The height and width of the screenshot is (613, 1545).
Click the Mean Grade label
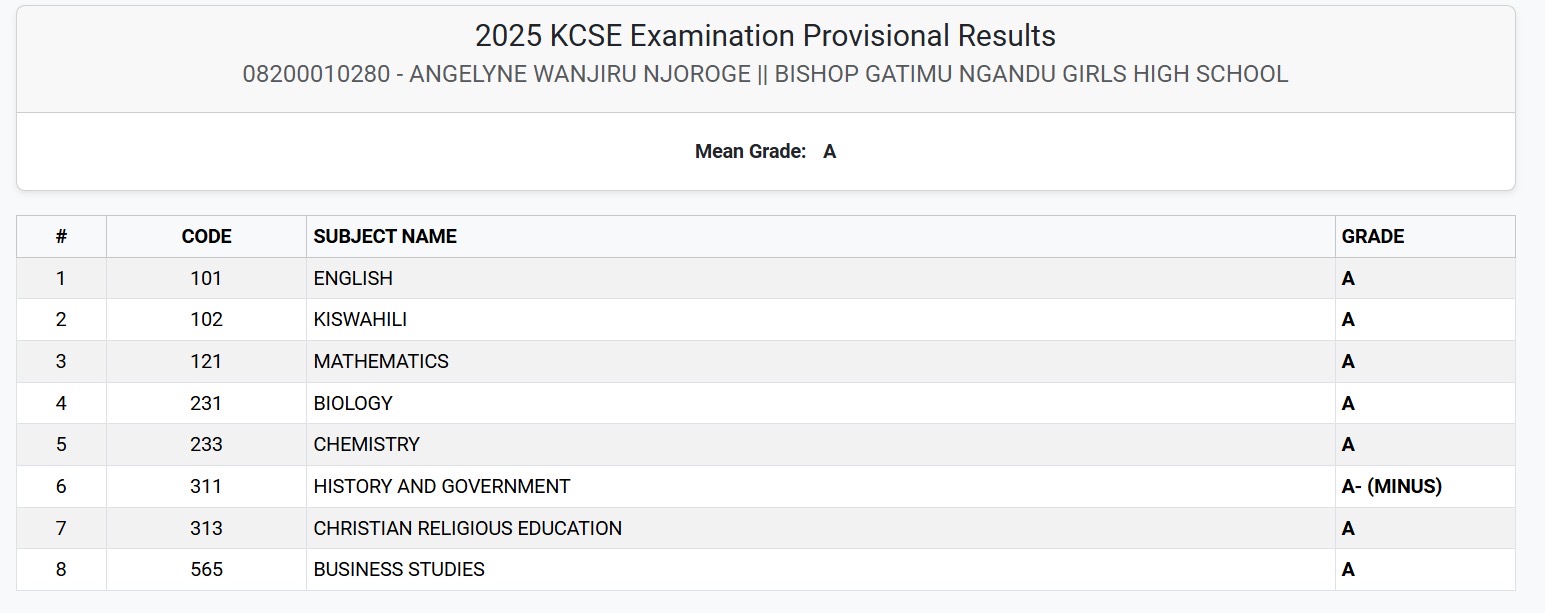click(750, 152)
